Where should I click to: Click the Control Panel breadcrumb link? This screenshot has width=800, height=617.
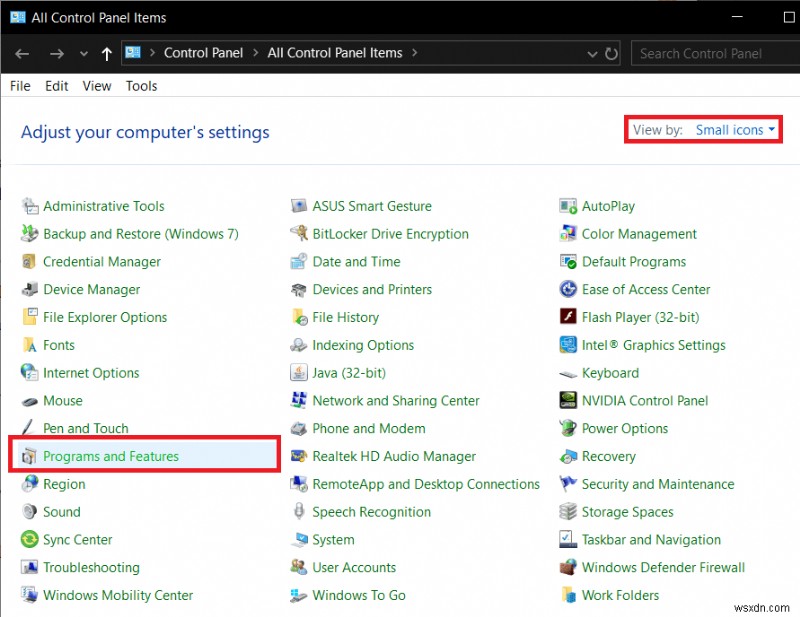[x=203, y=53]
